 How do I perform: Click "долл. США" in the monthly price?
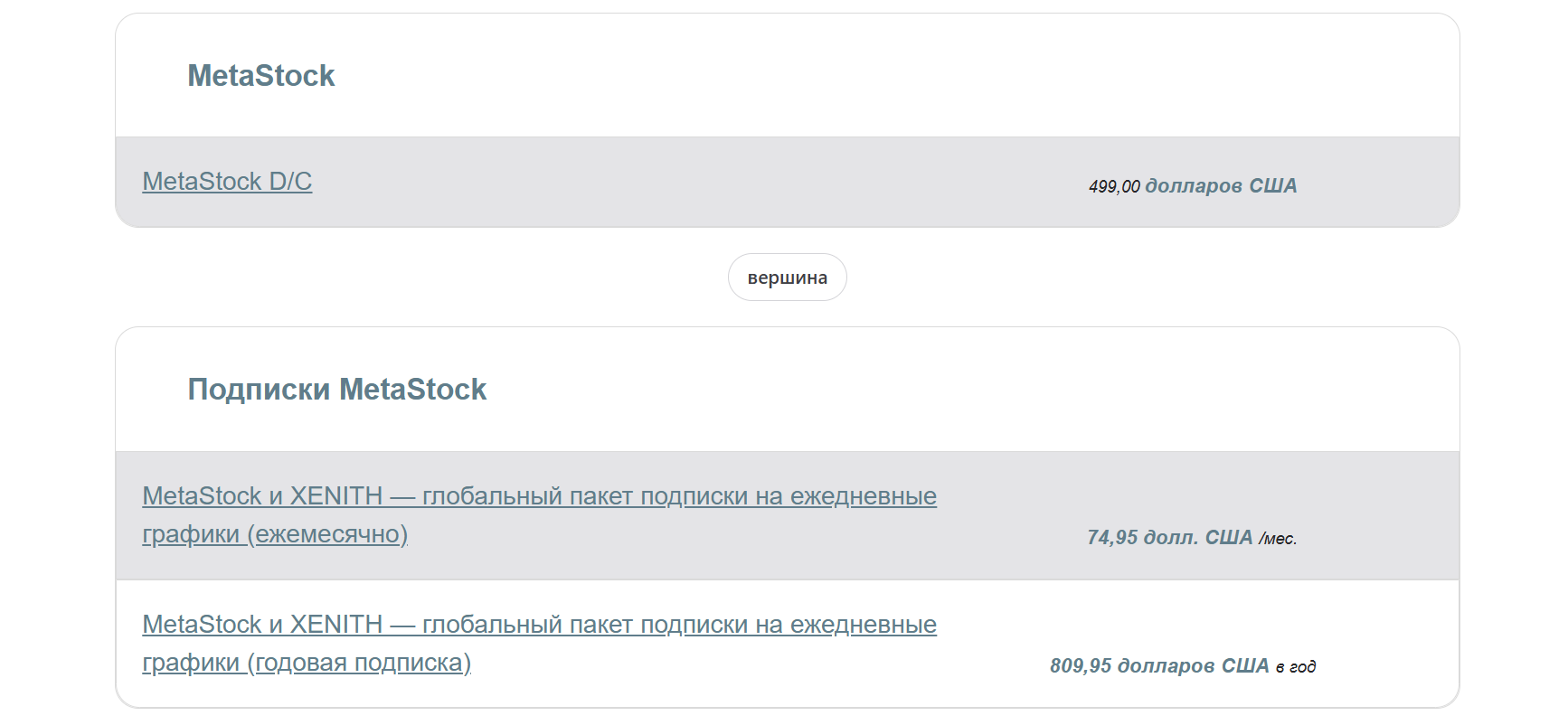[x=1198, y=538]
